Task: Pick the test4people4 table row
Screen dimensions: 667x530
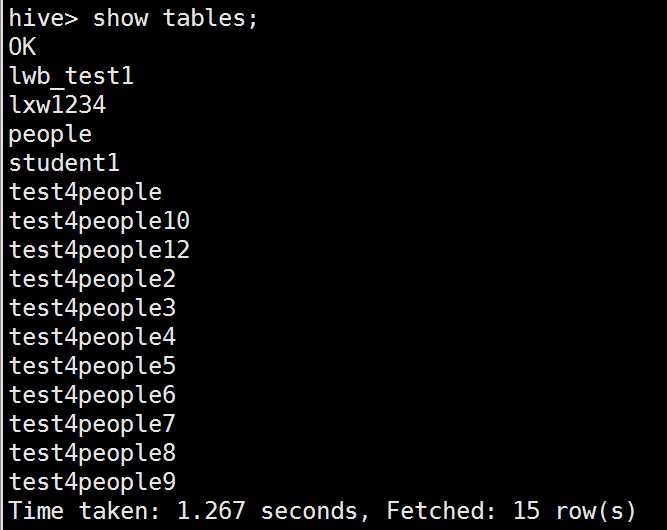Action: coord(92,337)
